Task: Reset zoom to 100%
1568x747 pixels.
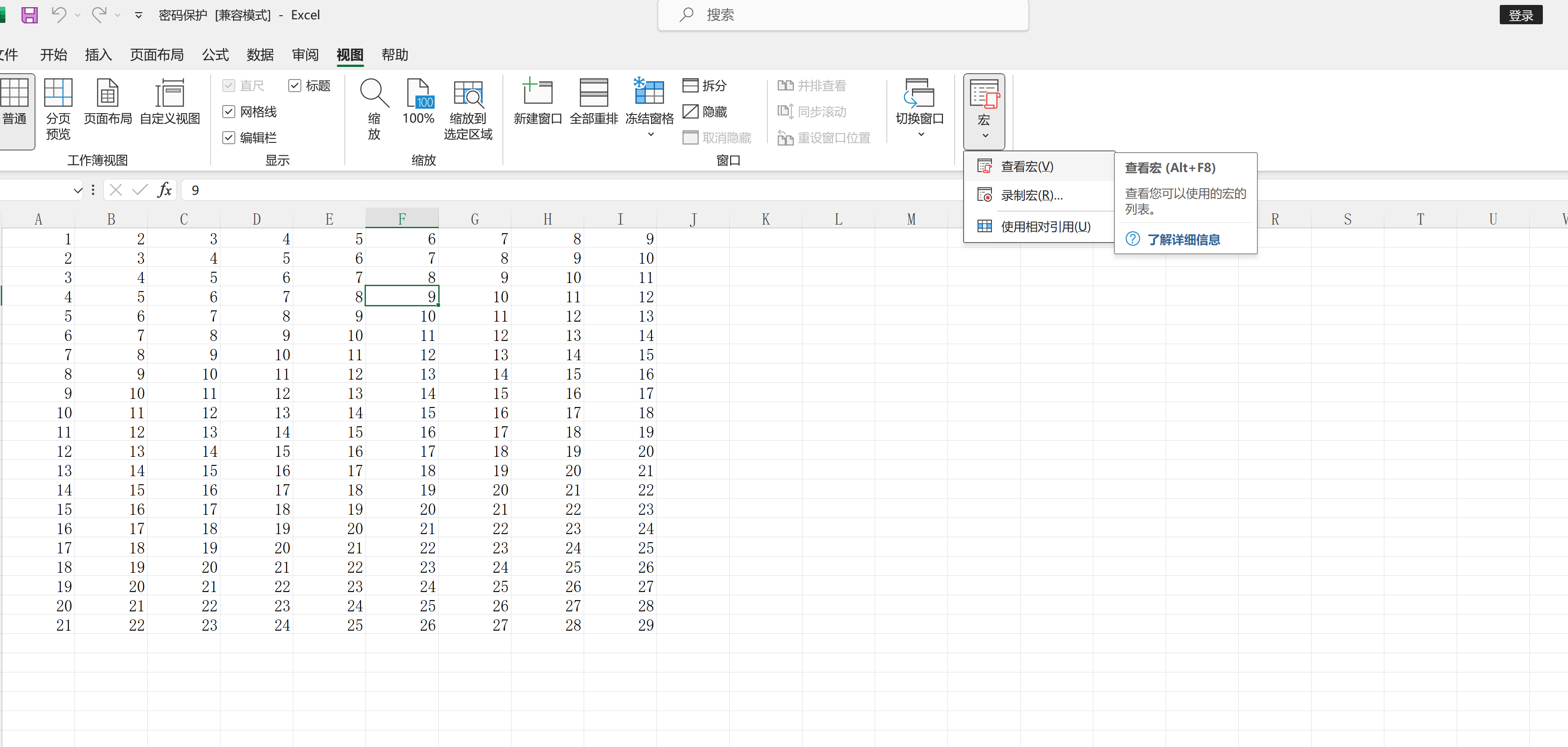Action: pyautogui.click(x=418, y=102)
